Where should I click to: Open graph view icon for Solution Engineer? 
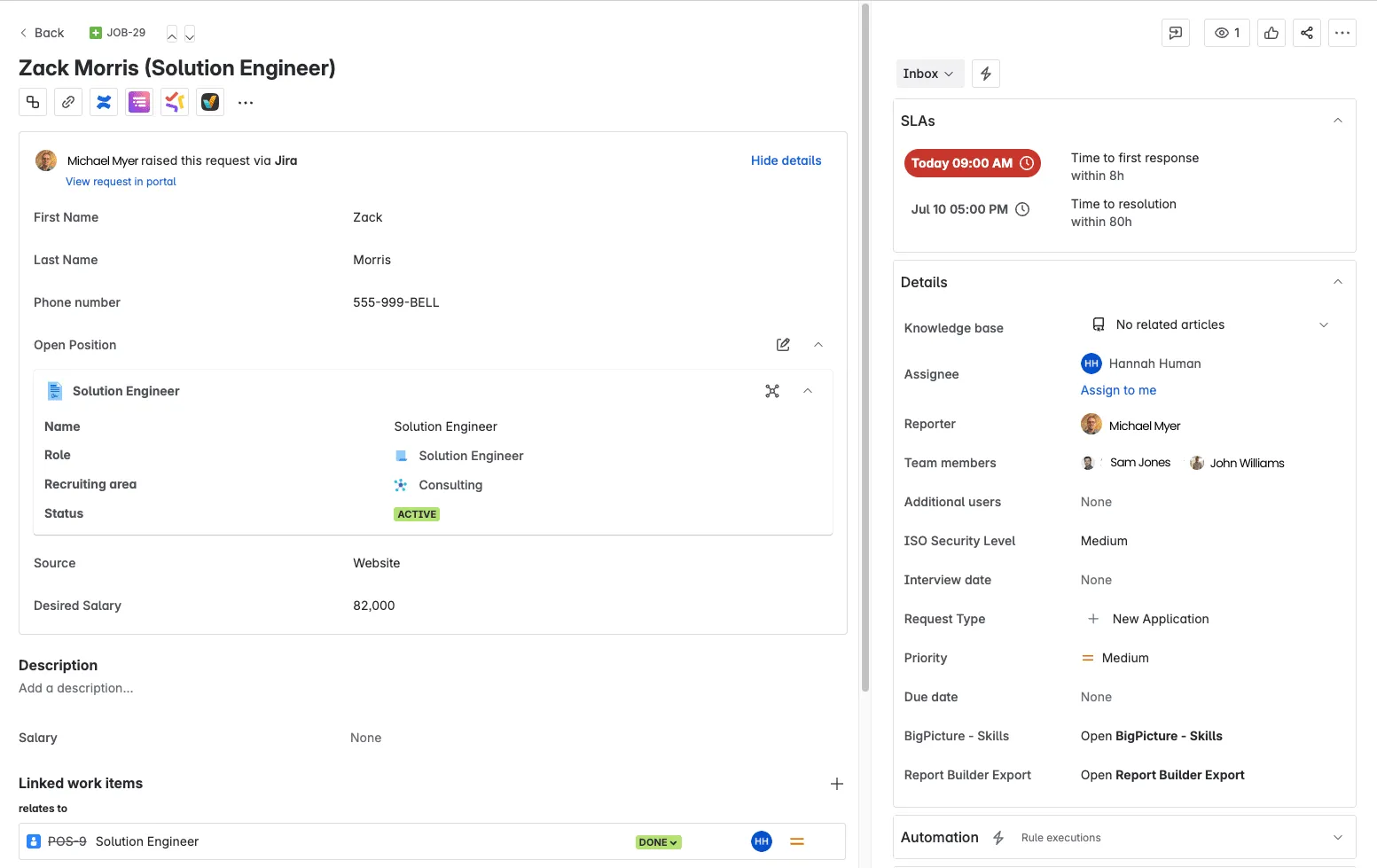click(x=772, y=391)
